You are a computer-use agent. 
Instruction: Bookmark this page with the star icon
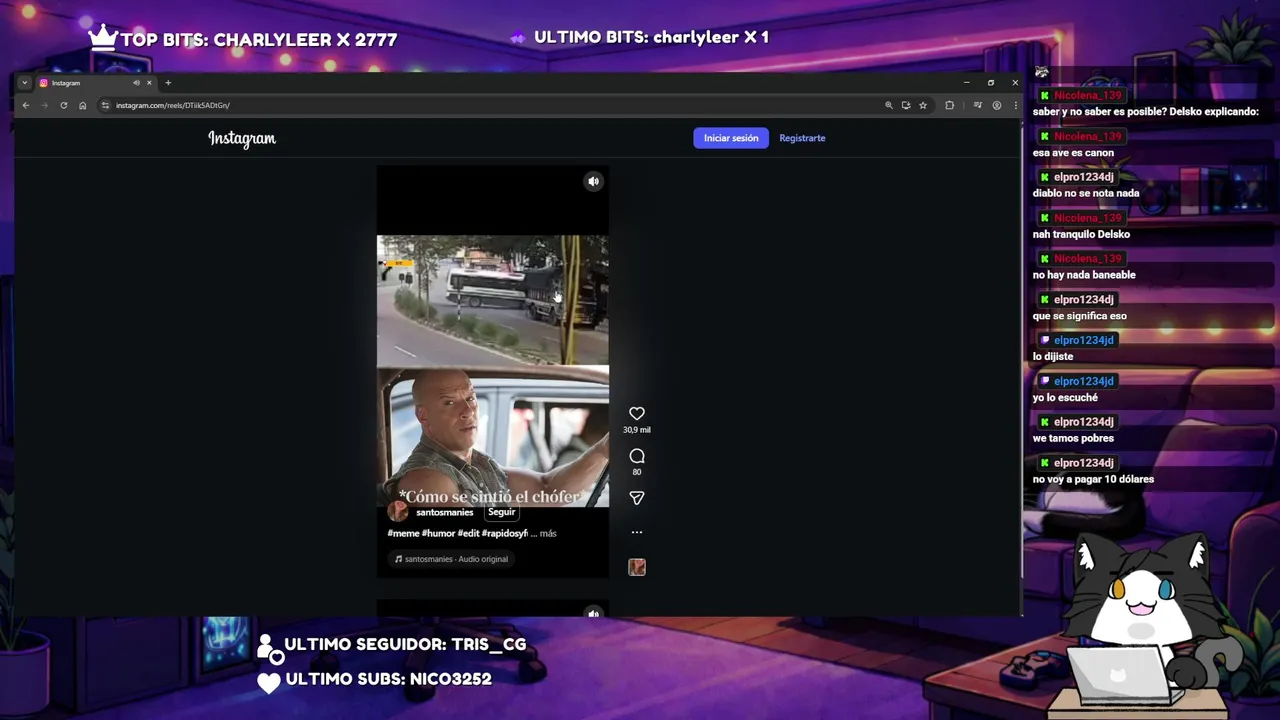click(x=923, y=105)
